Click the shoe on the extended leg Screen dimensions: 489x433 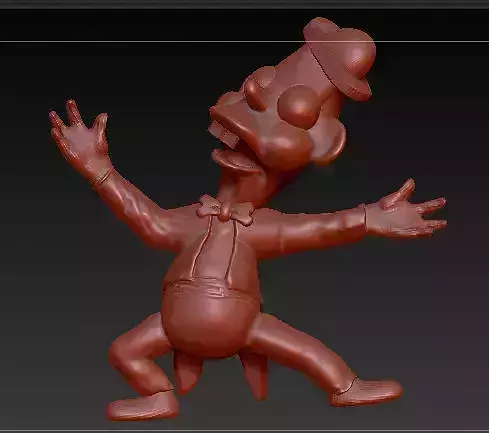tap(367, 392)
